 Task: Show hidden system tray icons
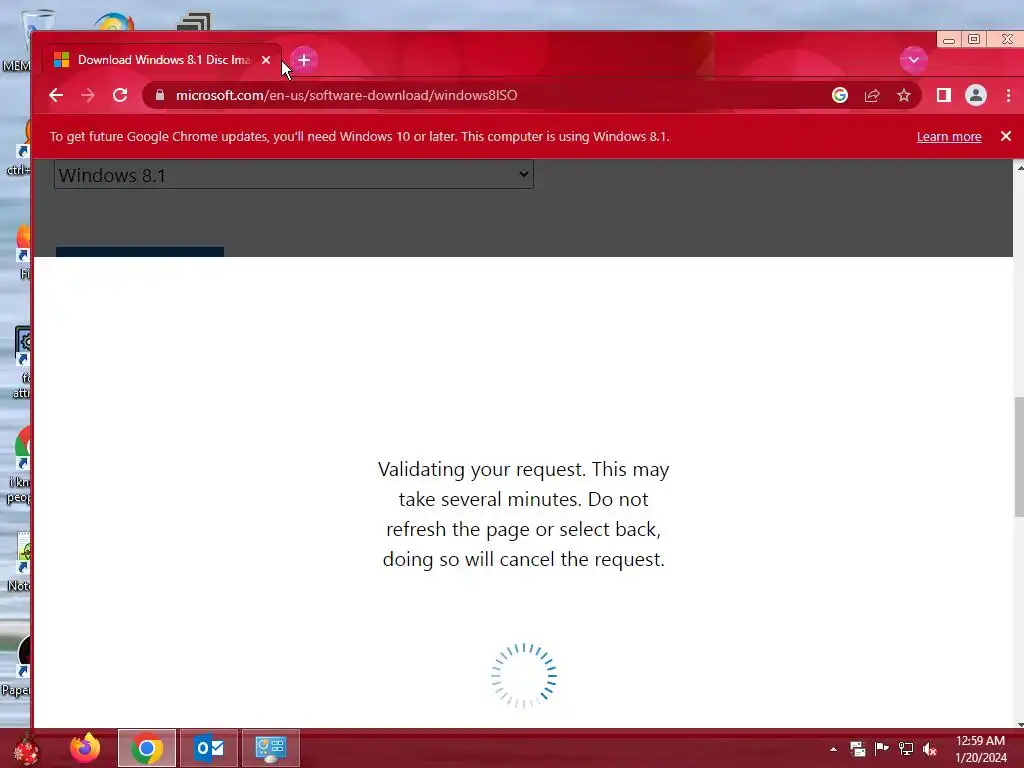(x=833, y=749)
